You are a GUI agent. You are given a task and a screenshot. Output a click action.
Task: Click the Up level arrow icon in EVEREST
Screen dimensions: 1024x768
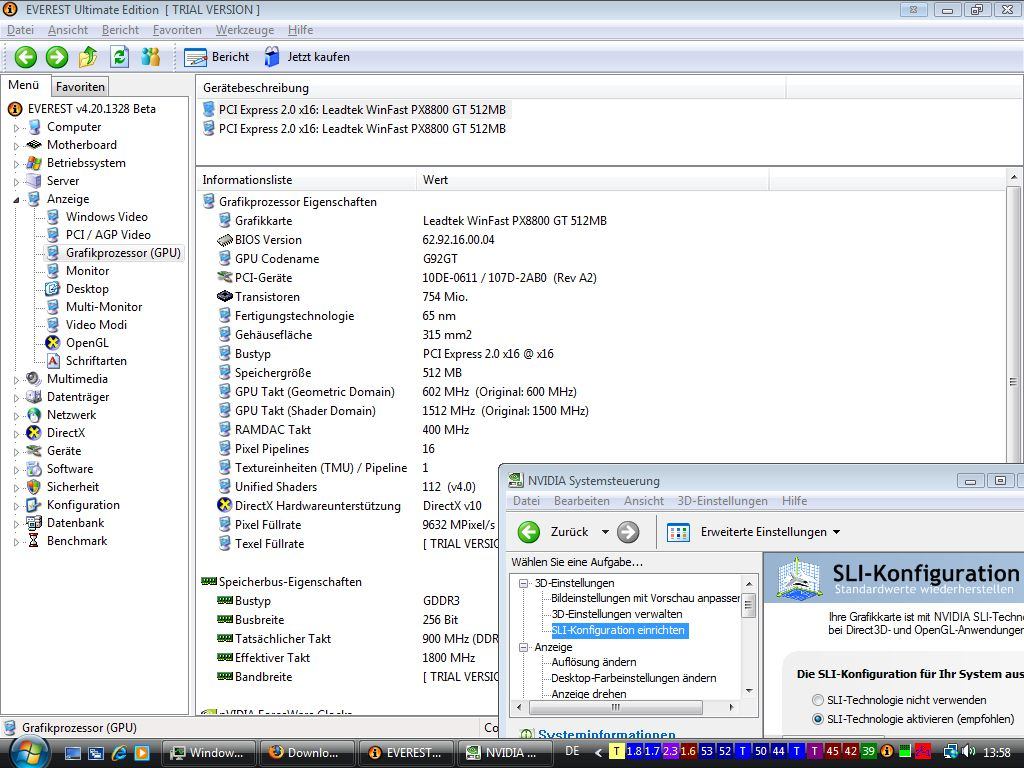click(x=88, y=57)
